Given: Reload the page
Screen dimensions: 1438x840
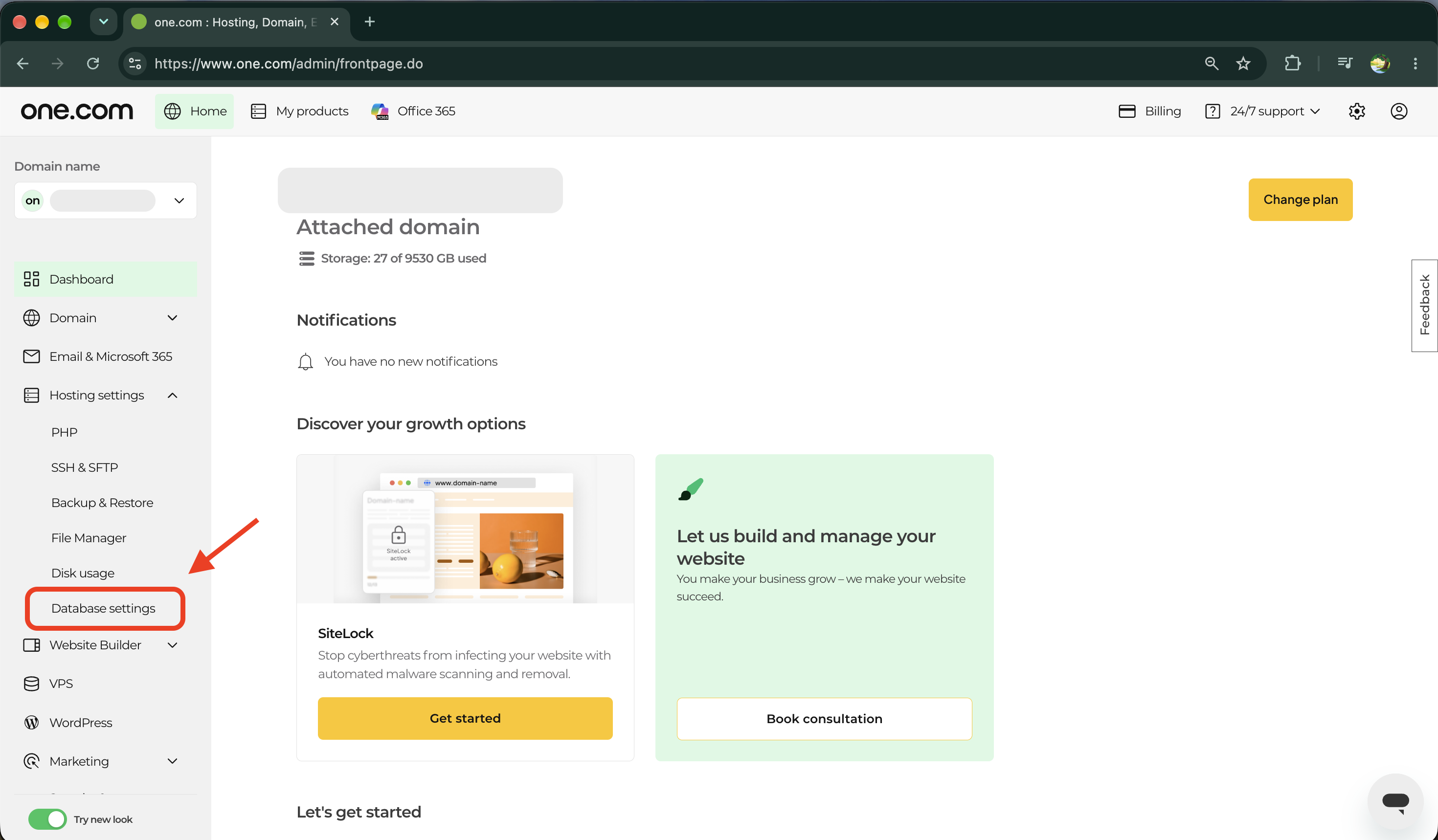Looking at the screenshot, I should pos(93,63).
